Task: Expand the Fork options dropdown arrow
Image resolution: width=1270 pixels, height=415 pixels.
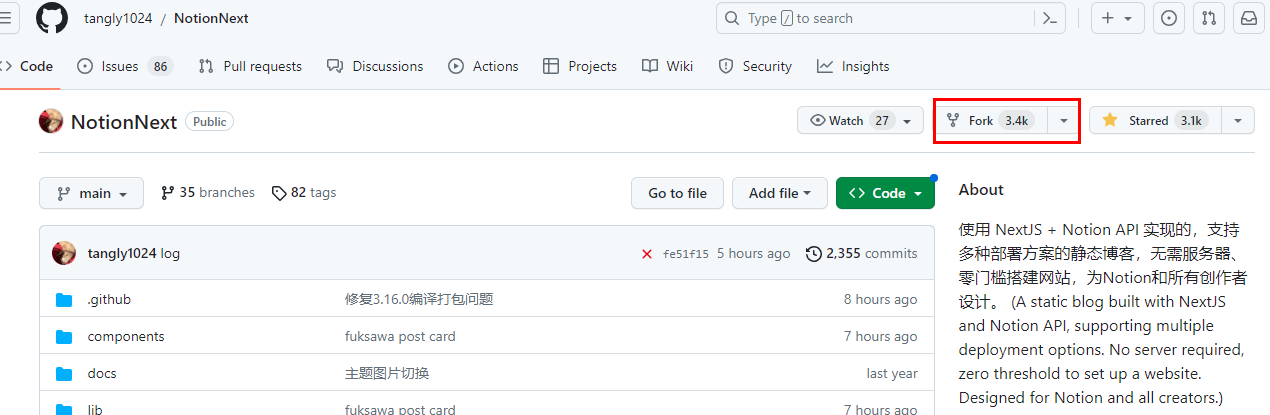Action: (1064, 121)
